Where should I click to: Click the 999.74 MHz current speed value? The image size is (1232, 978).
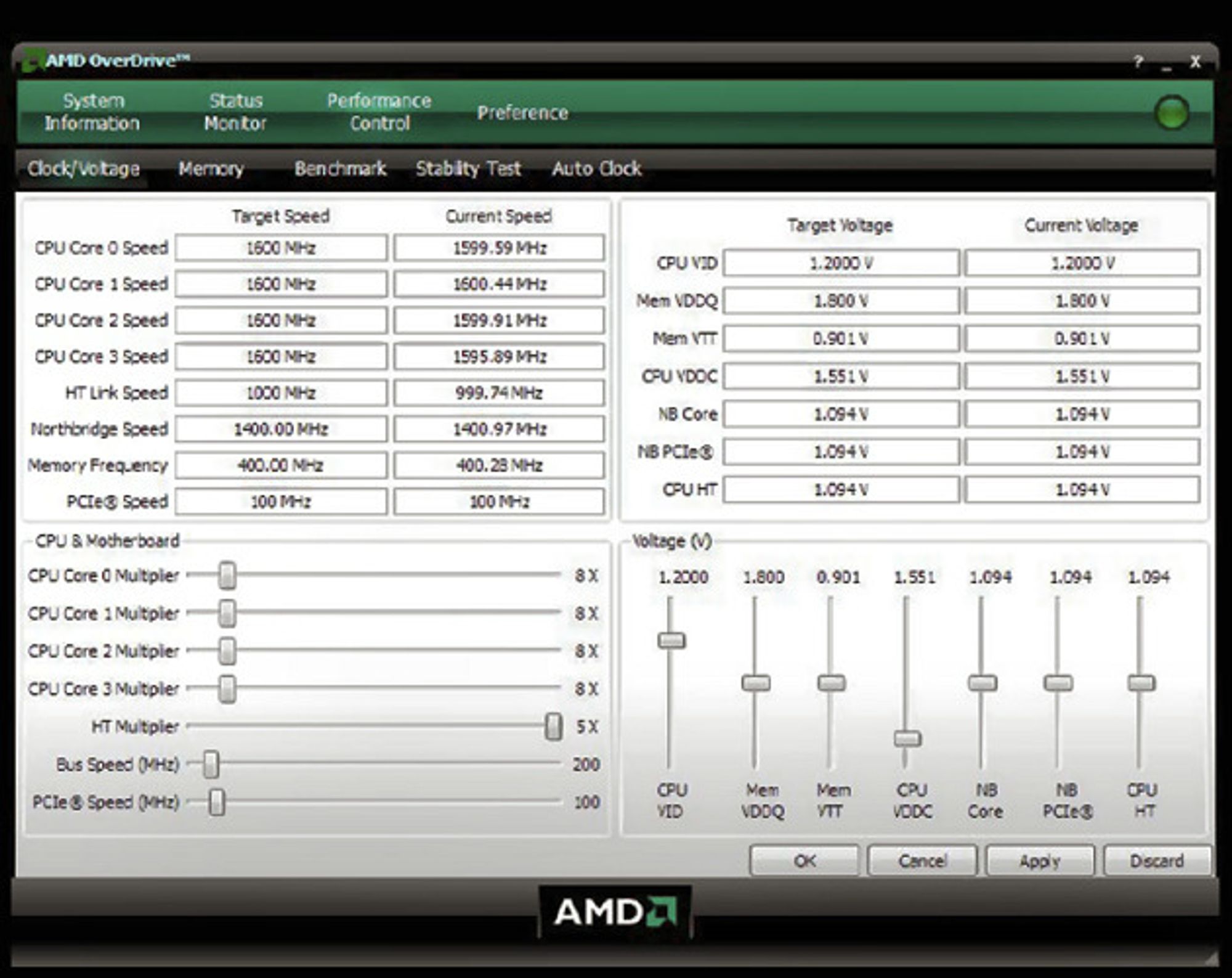click(499, 393)
